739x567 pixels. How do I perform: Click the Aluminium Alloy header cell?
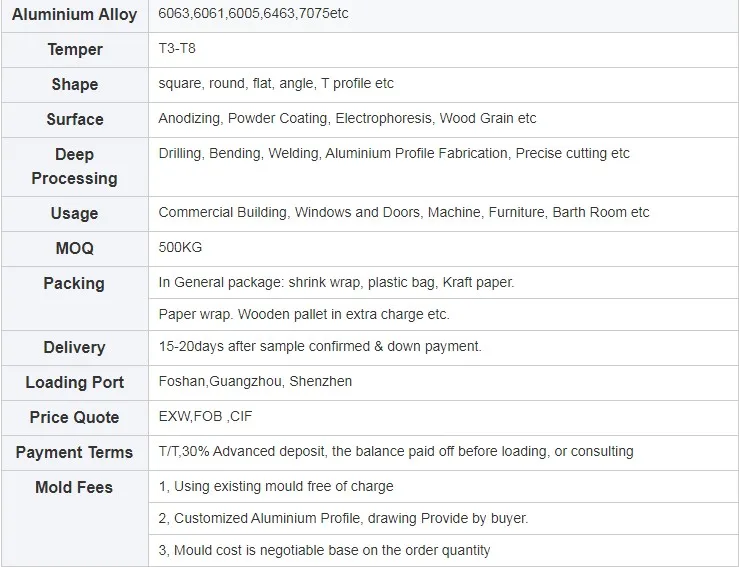point(74,14)
